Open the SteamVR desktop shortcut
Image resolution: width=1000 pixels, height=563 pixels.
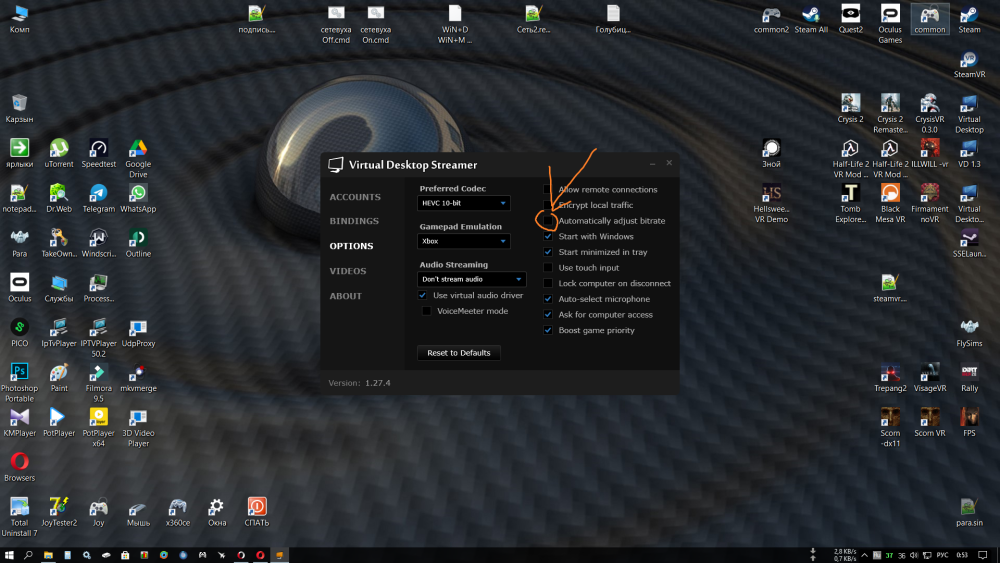pos(969,63)
